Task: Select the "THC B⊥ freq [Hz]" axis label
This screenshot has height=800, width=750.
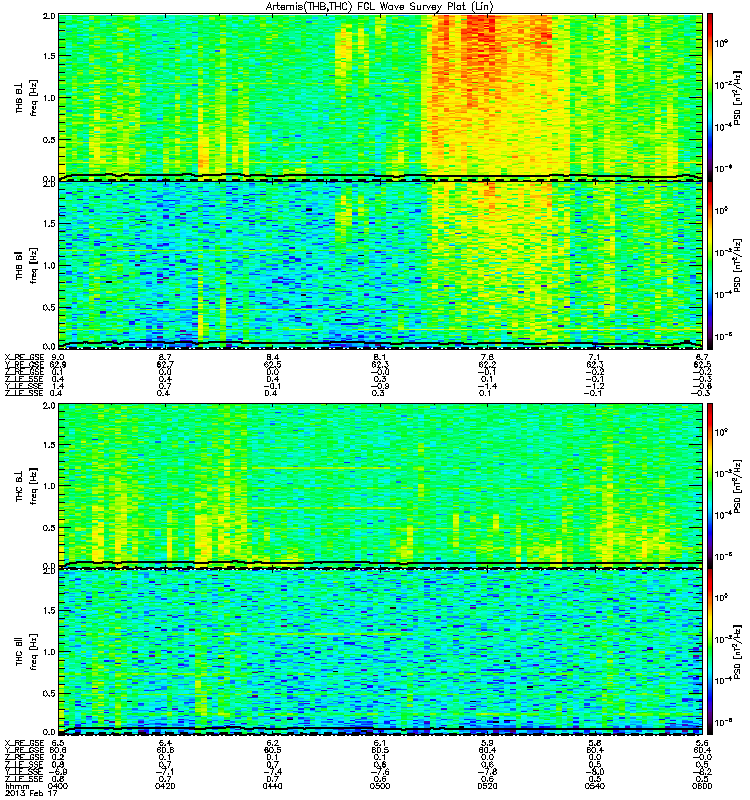Action: point(27,486)
